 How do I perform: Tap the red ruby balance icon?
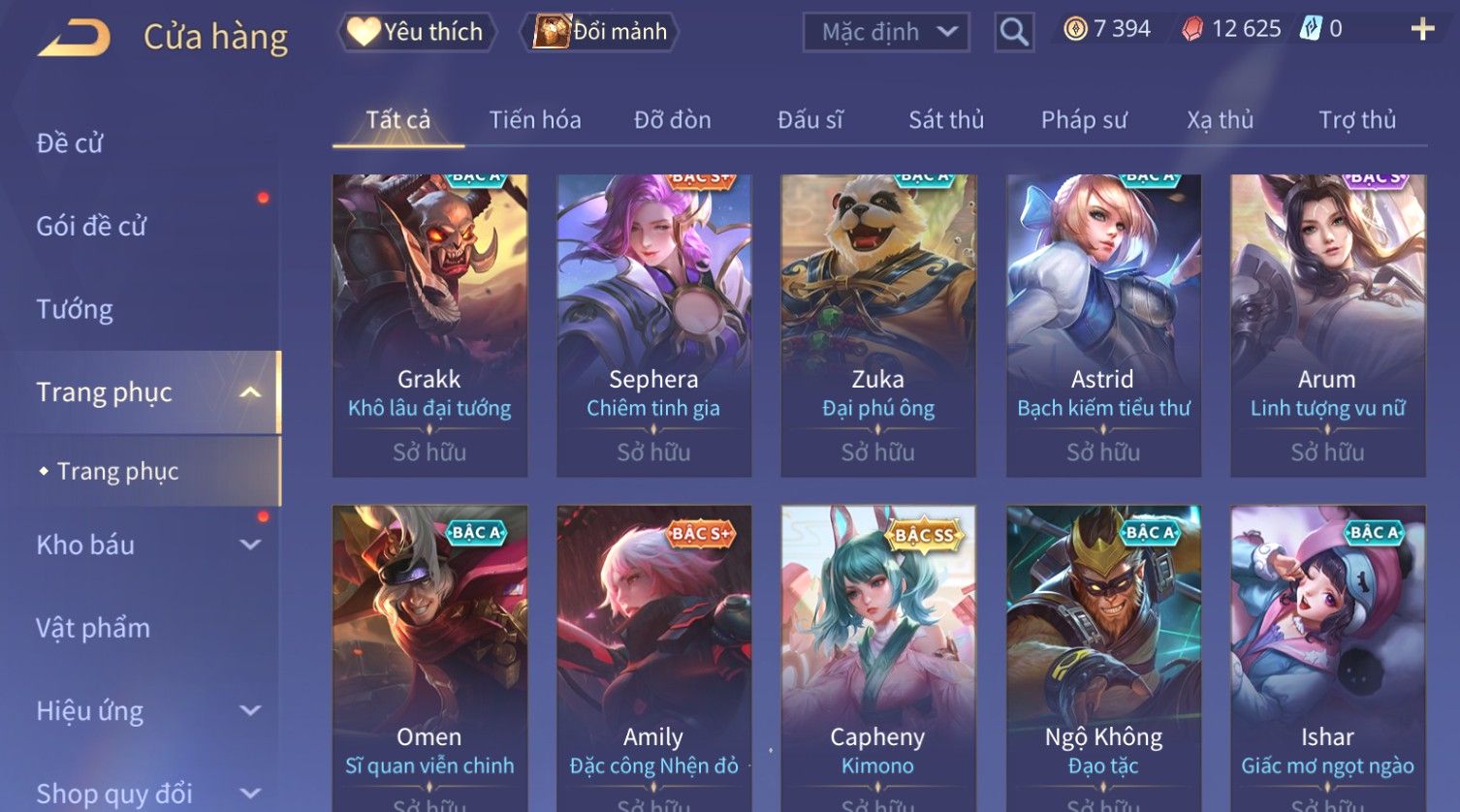(1192, 30)
